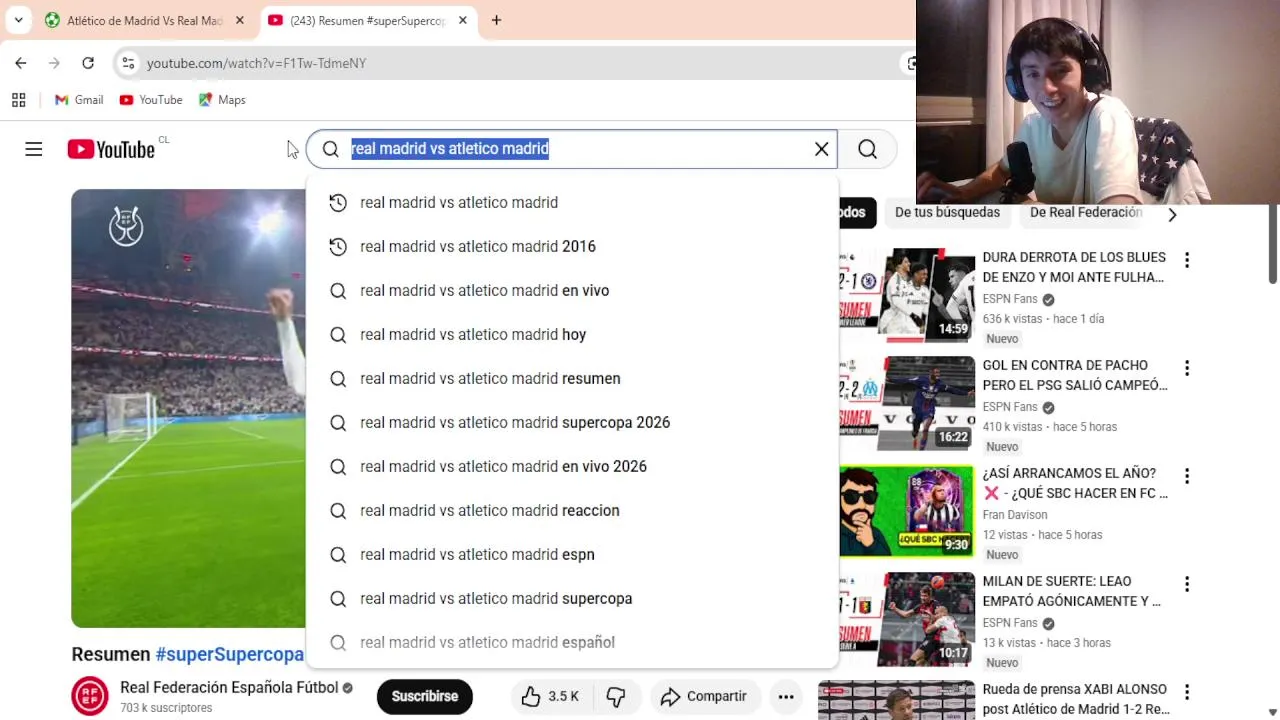Go back with browser back arrow

[21, 63]
